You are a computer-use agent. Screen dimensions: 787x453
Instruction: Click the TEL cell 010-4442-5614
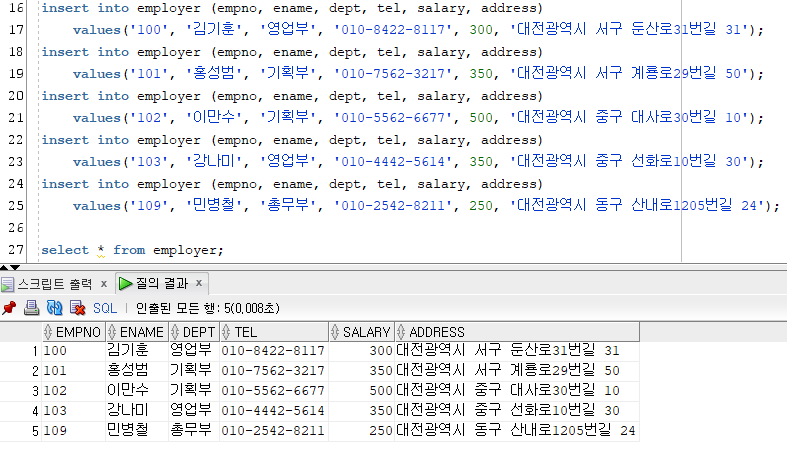click(274, 411)
